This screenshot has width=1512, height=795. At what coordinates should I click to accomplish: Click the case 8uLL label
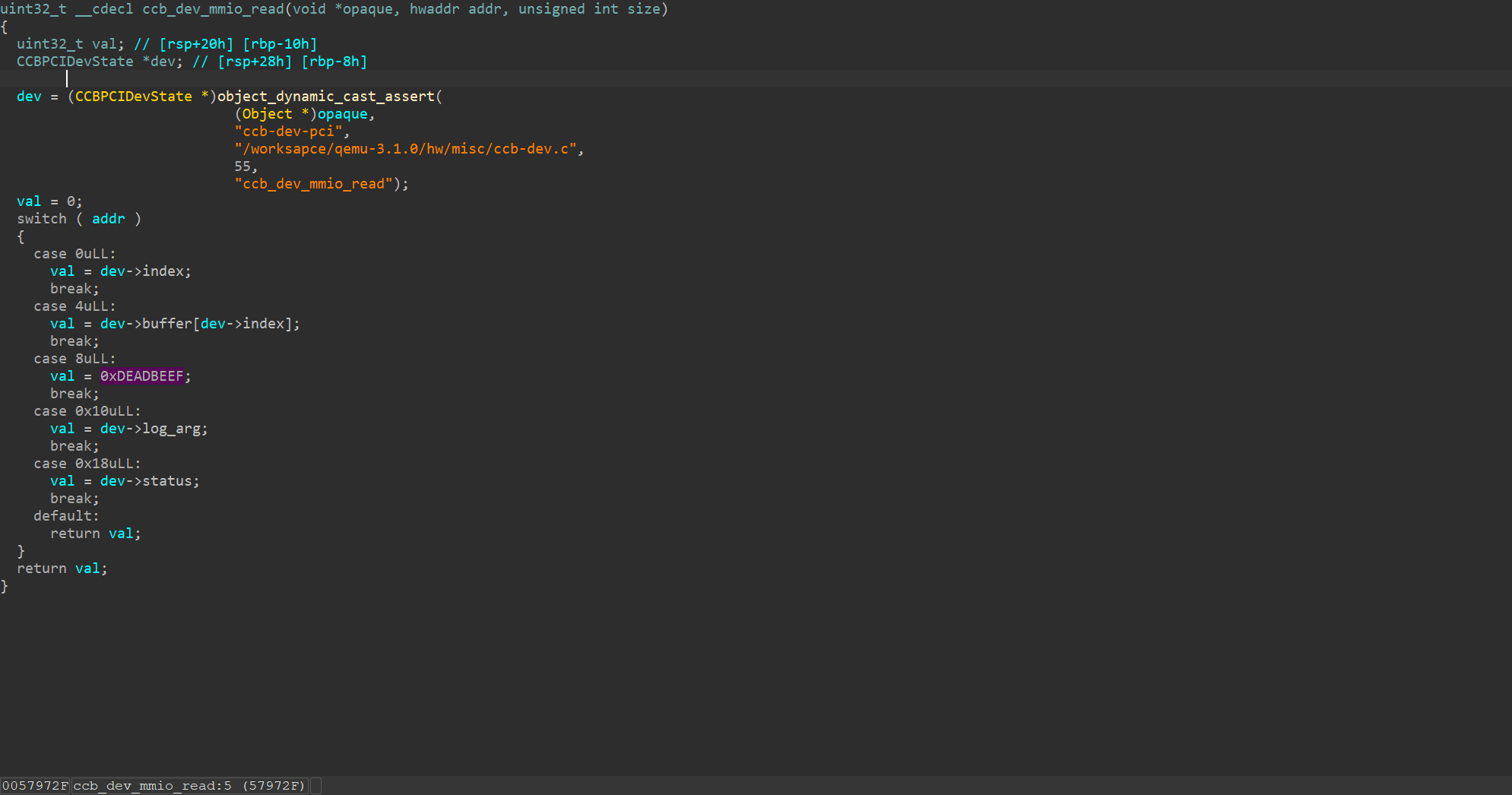74,359
